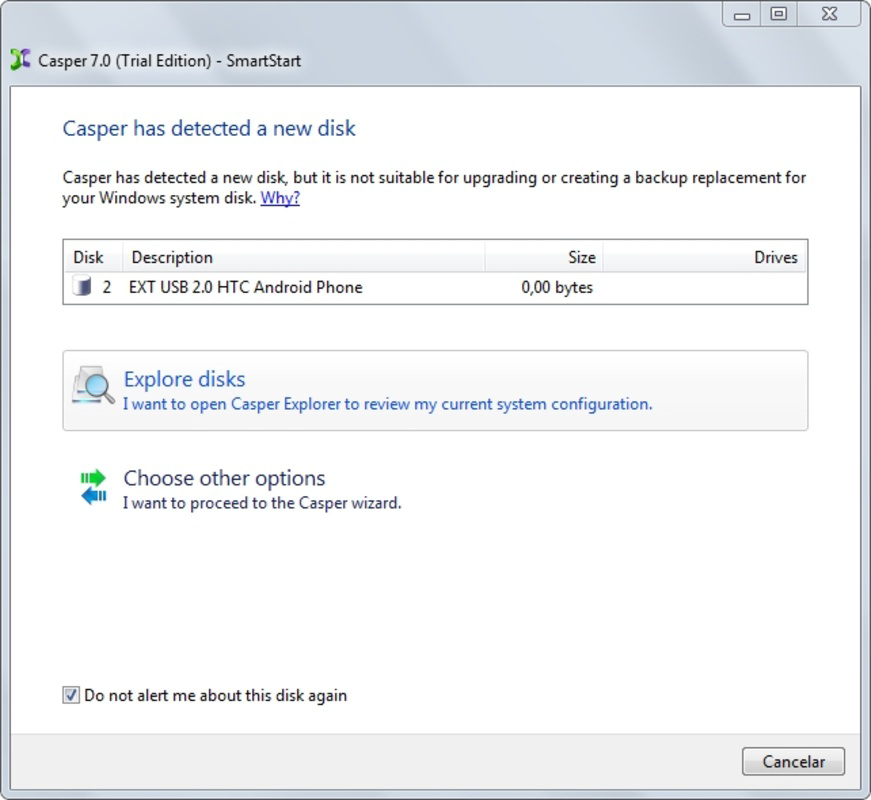Minimize the Casper SmartStart window
Viewport: 871px width, 800px height.
click(742, 14)
